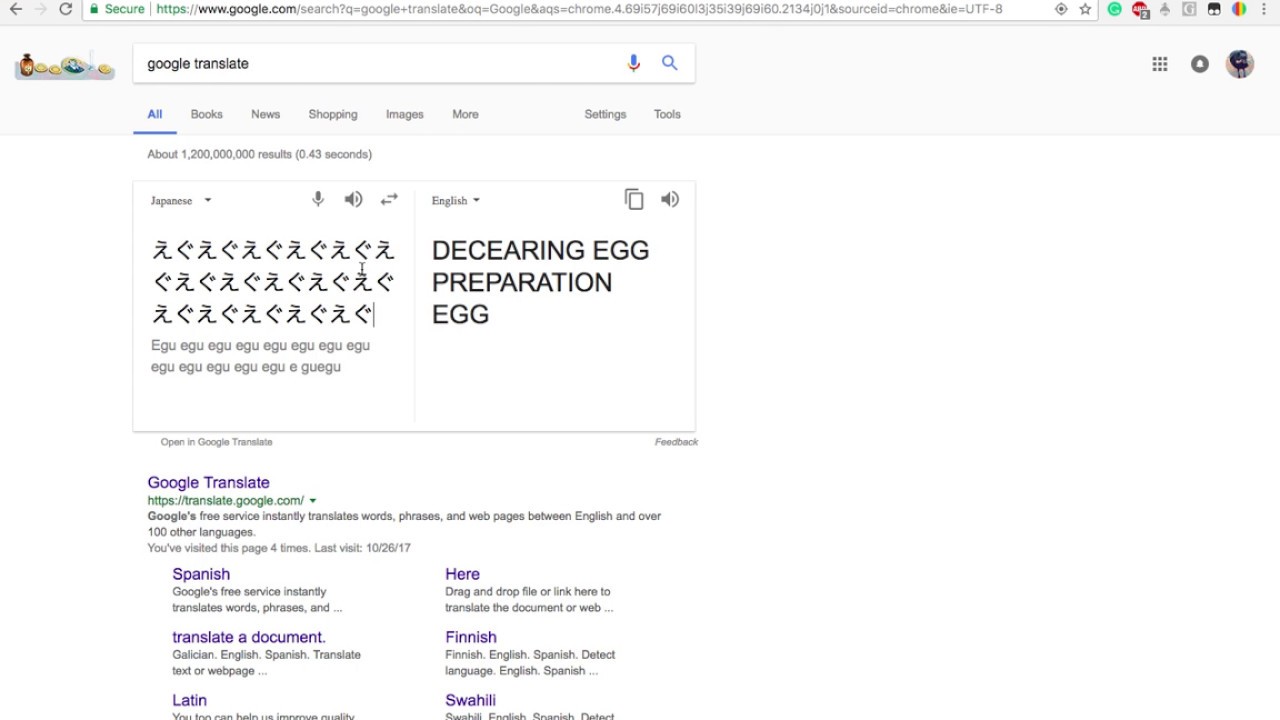Click the location target icon in the address bar
Viewport: 1280px width, 720px height.
1061,9
